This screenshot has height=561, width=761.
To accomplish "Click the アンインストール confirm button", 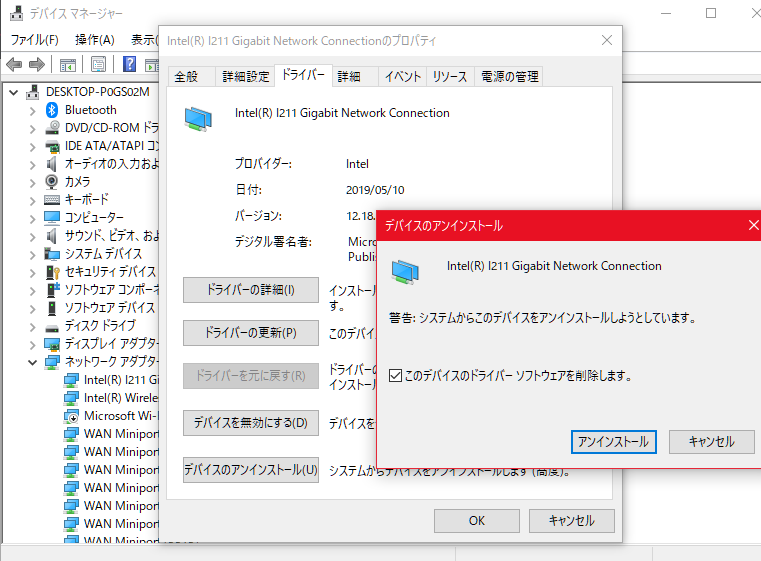I will 613,442.
